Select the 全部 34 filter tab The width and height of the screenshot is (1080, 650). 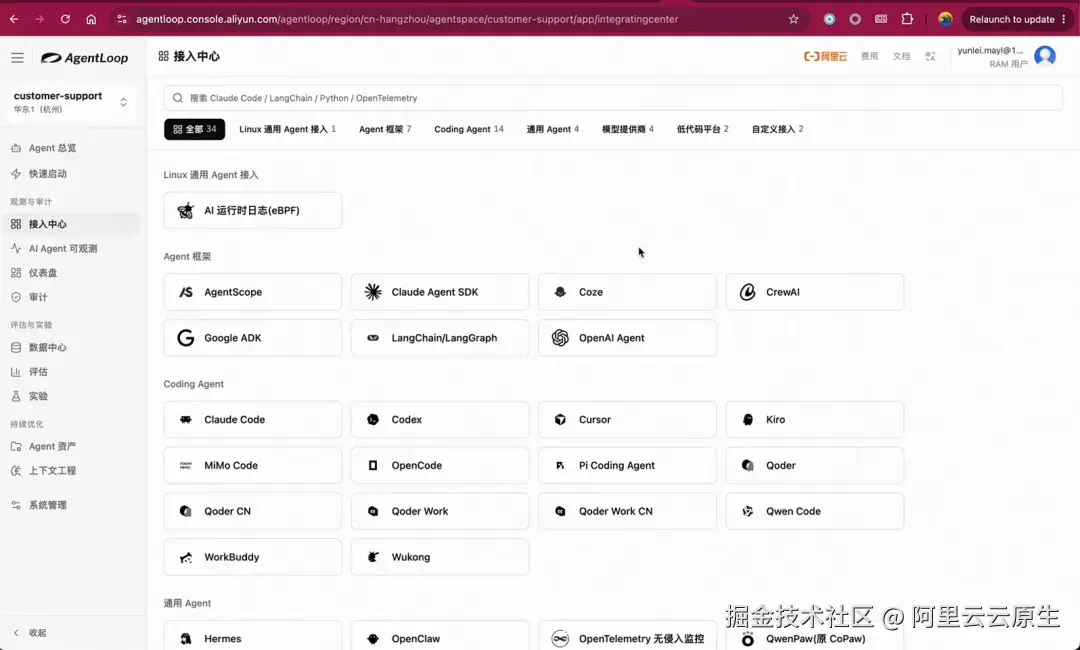point(194,129)
